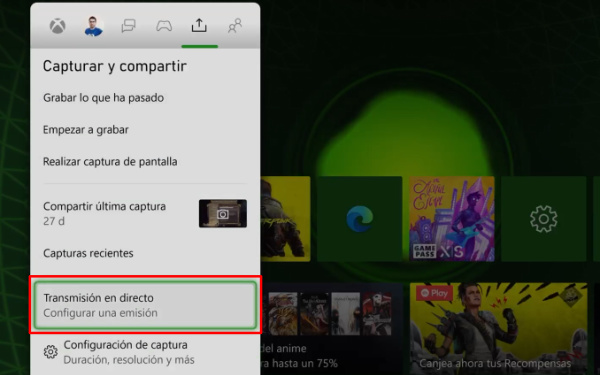Image resolution: width=600 pixels, height=375 pixels.
Task: Select the Capture and share tab icon
Action: [x=199, y=26]
